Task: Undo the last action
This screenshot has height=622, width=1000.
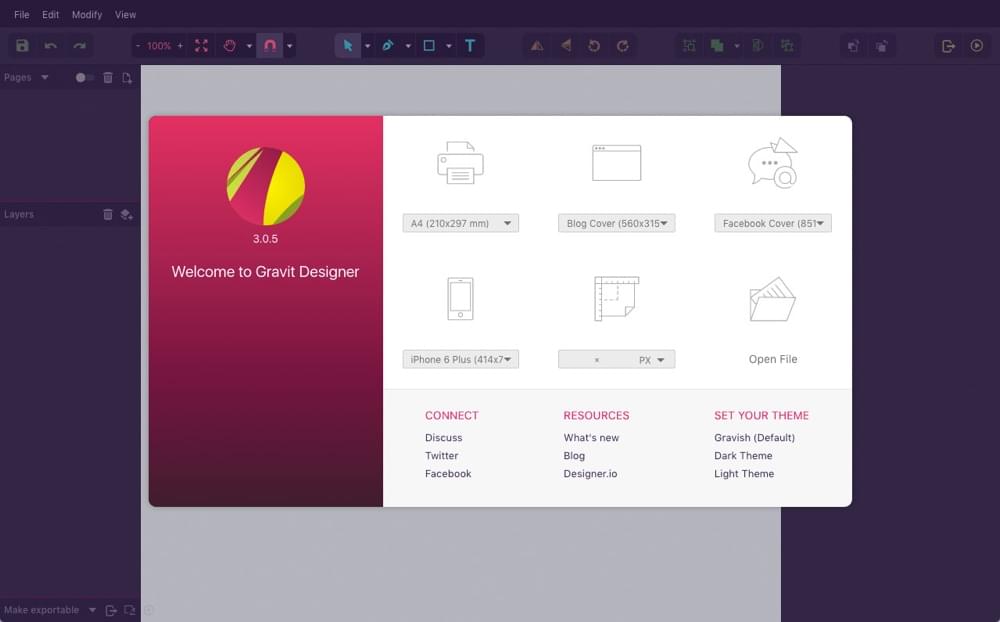Action: pos(50,45)
